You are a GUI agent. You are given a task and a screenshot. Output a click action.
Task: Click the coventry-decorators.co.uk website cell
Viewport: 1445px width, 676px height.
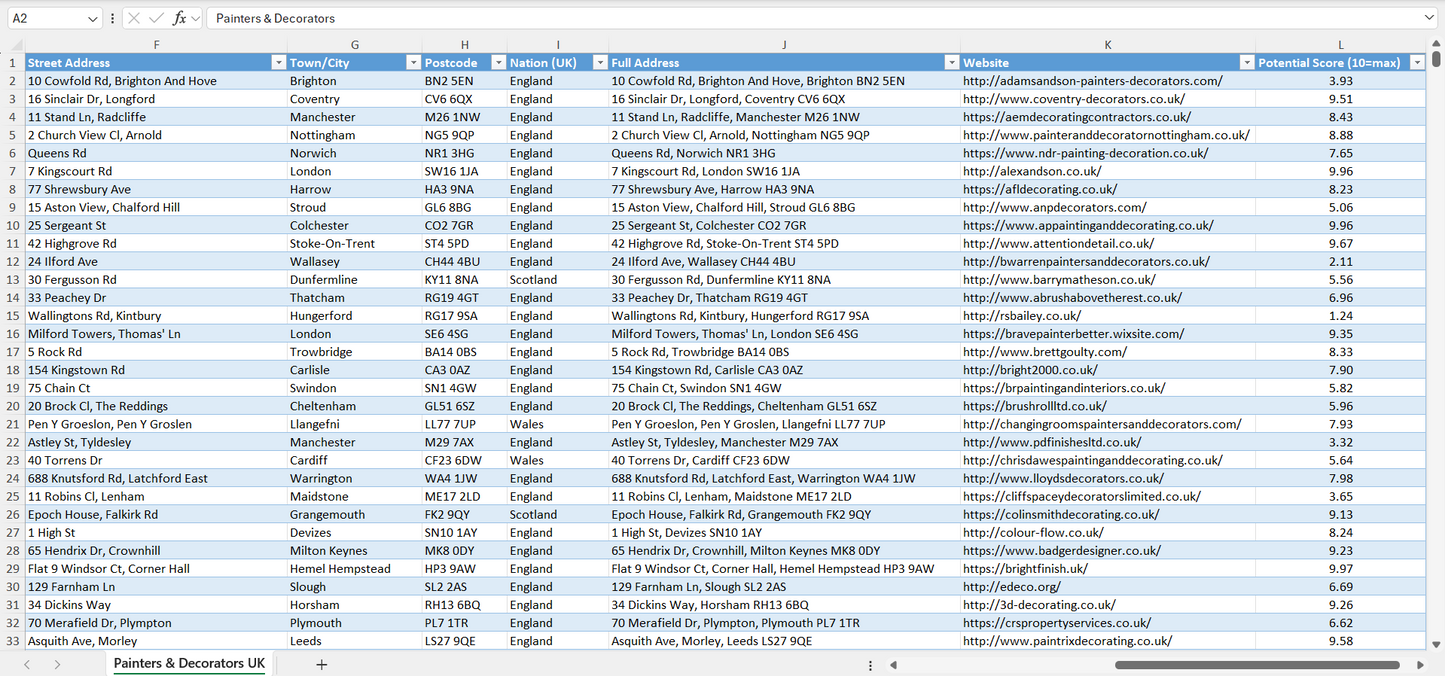tap(1074, 99)
